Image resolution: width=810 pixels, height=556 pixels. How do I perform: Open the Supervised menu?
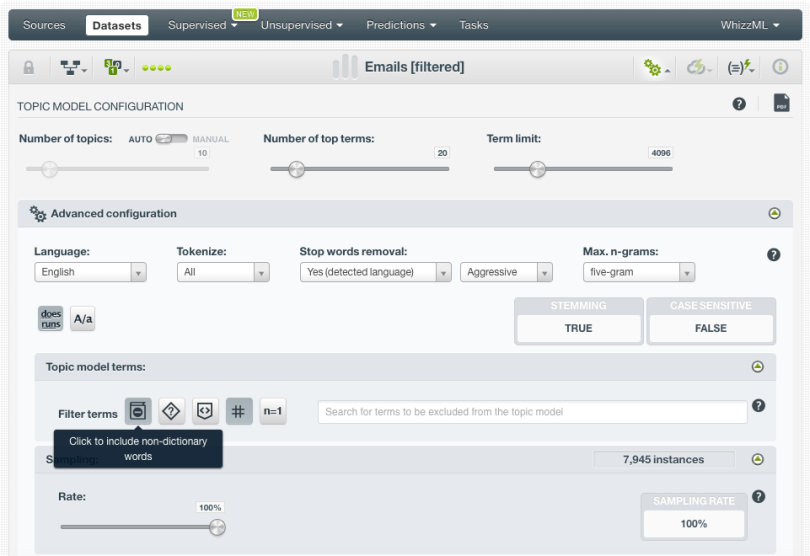[x=201, y=25]
